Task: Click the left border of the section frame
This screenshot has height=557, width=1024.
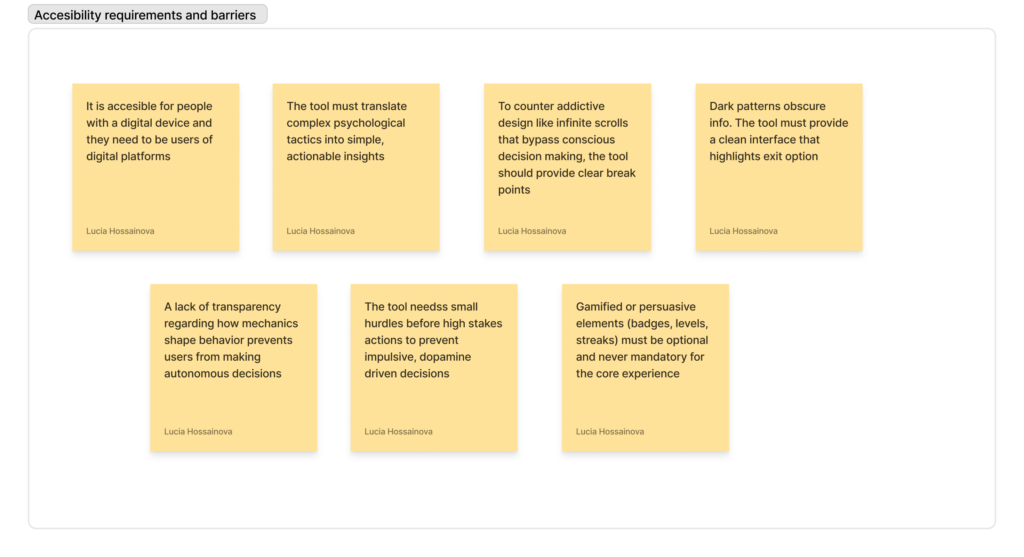Action: 29,280
